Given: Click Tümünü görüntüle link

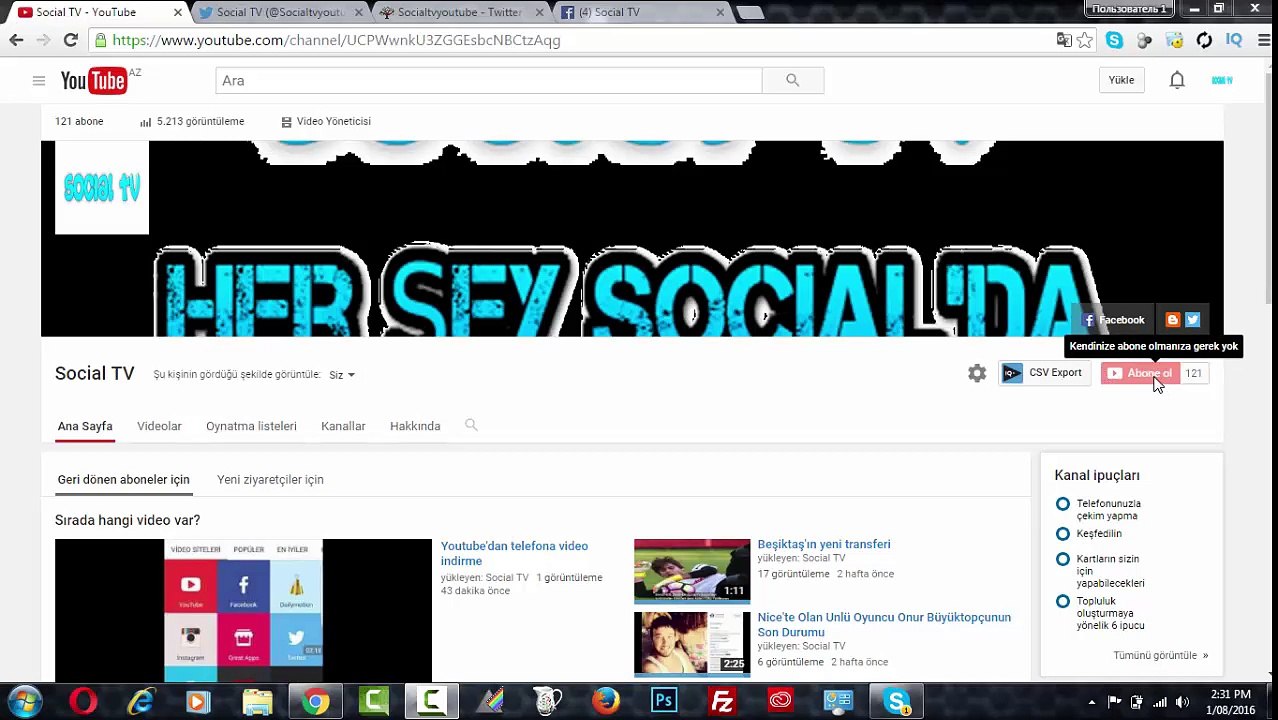Looking at the screenshot, I should pyautogui.click(x=1161, y=656).
